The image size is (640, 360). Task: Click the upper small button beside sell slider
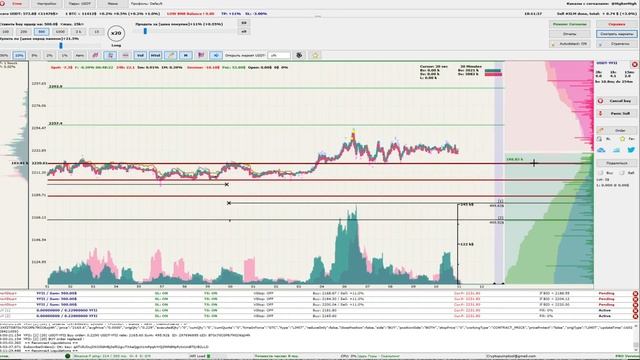(244, 23)
